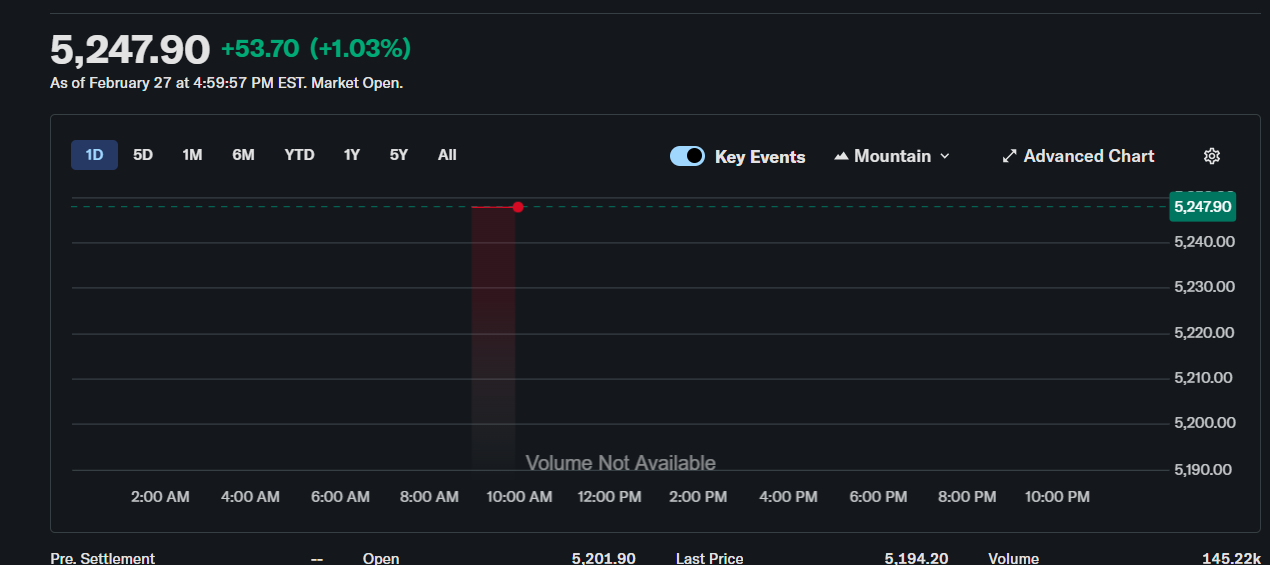
Task: Click the green 5,247.90 price tag on axis
Action: coord(1202,207)
